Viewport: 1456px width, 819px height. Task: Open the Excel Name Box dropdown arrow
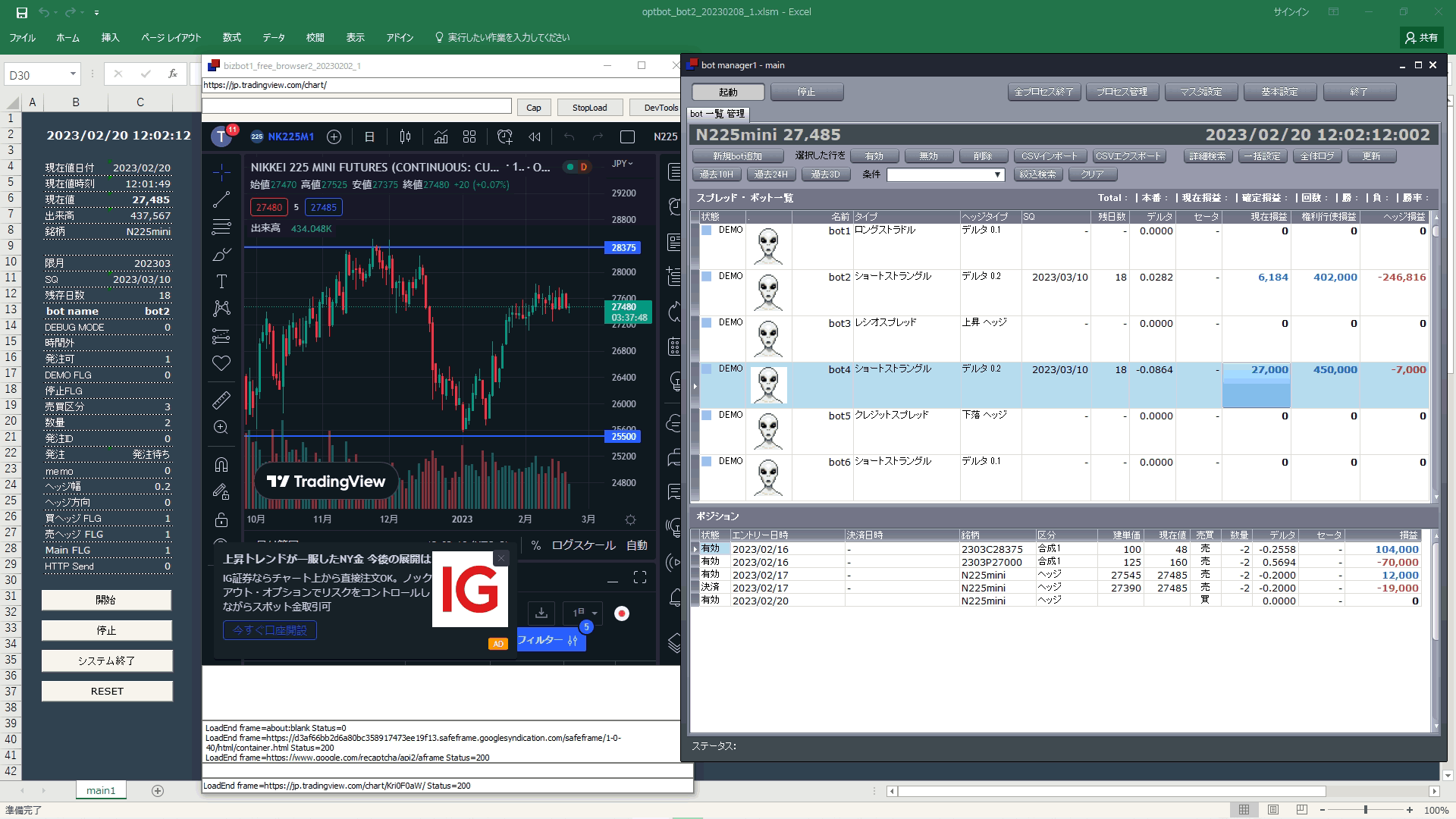pyautogui.click(x=73, y=74)
